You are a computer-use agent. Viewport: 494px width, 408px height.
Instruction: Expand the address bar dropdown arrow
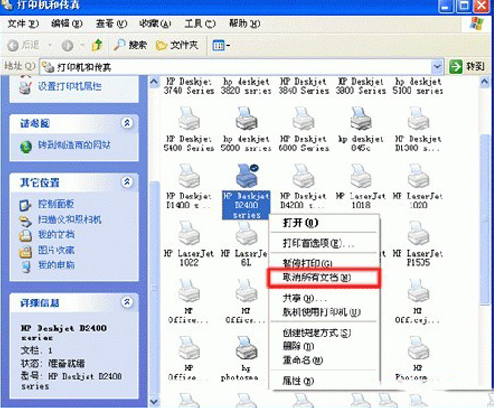click(x=437, y=67)
